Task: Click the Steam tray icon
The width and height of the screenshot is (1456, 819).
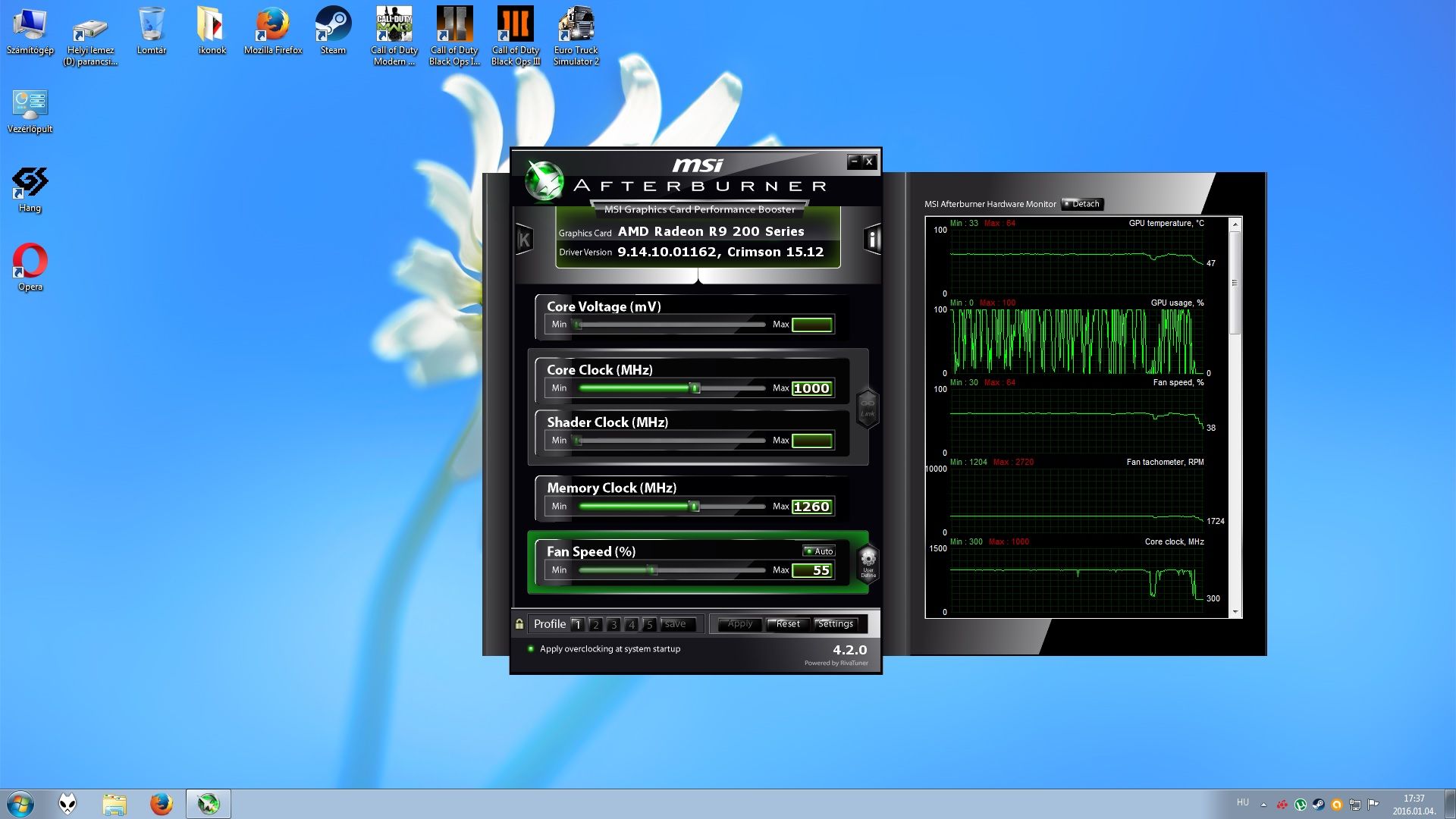Action: pyautogui.click(x=1319, y=805)
